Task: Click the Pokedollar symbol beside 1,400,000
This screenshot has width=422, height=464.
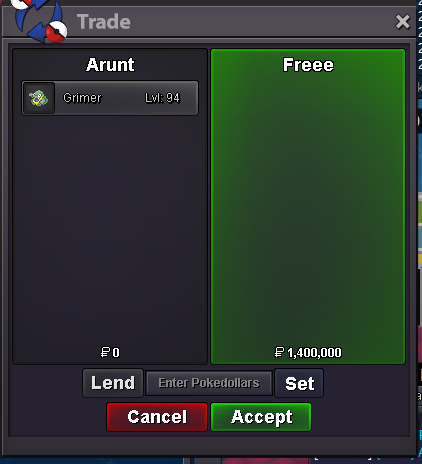Action: click(x=279, y=352)
